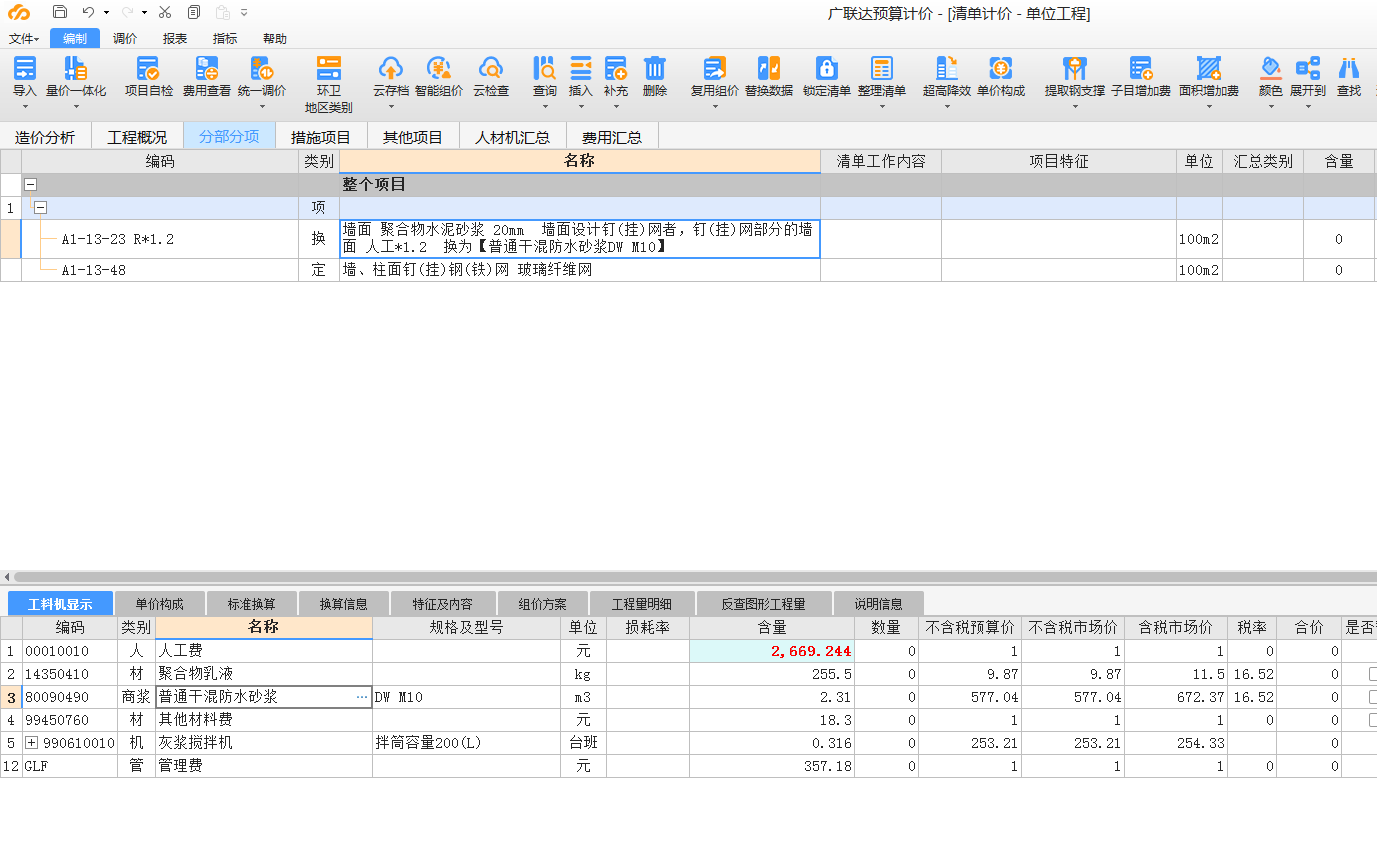Click the 量价一体化 toolbar icon
The width and height of the screenshot is (1377, 858).
coord(75,69)
